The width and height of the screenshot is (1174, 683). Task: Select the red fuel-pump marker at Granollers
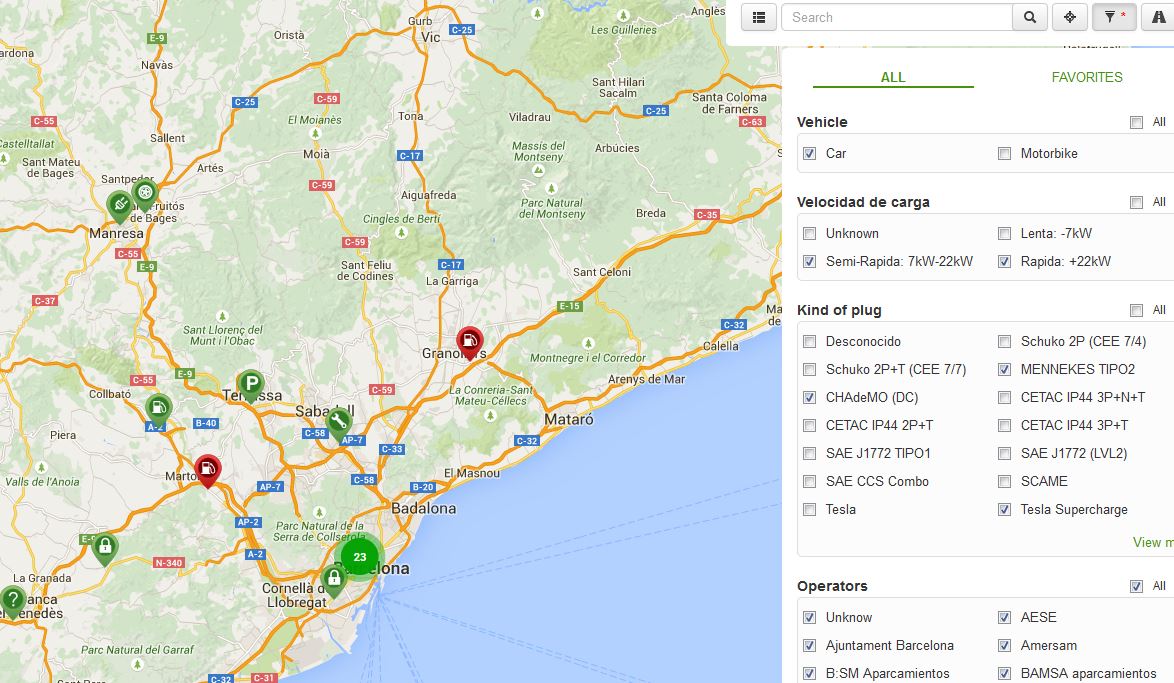pyautogui.click(x=469, y=343)
